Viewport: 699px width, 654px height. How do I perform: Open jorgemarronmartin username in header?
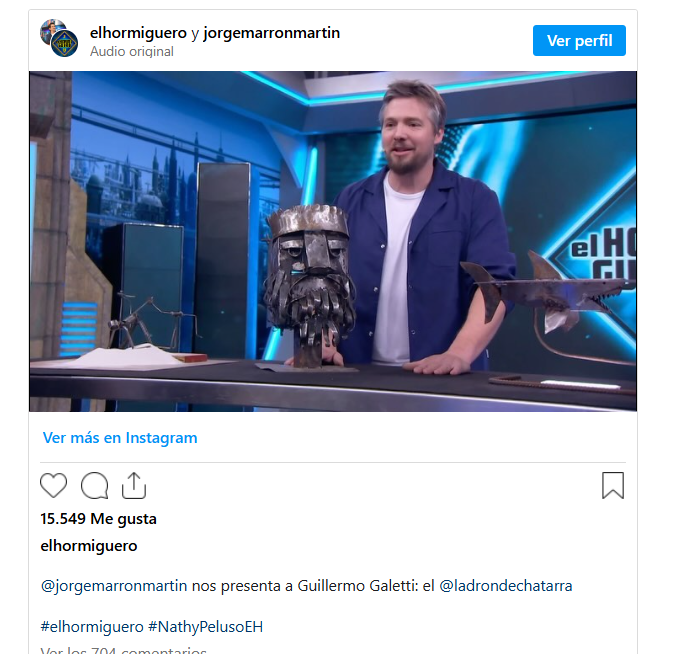coord(271,33)
